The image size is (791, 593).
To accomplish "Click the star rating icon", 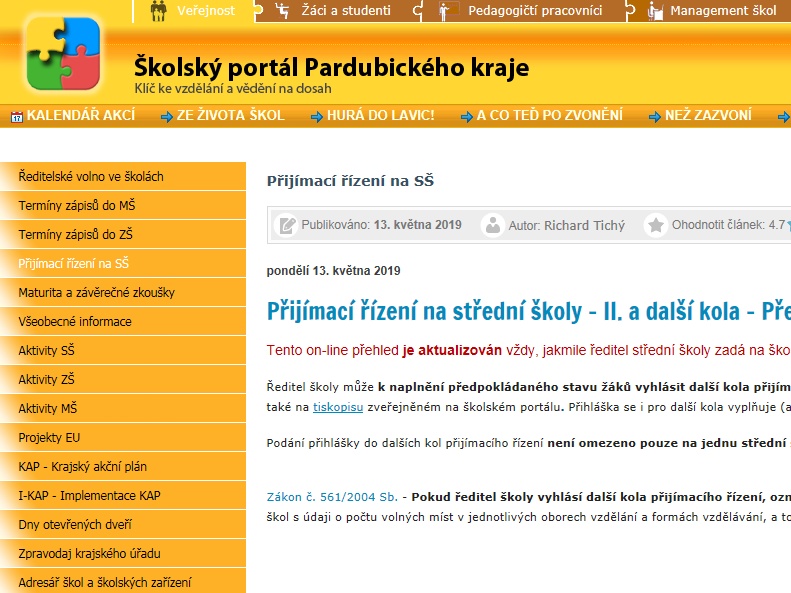I will coord(655,225).
